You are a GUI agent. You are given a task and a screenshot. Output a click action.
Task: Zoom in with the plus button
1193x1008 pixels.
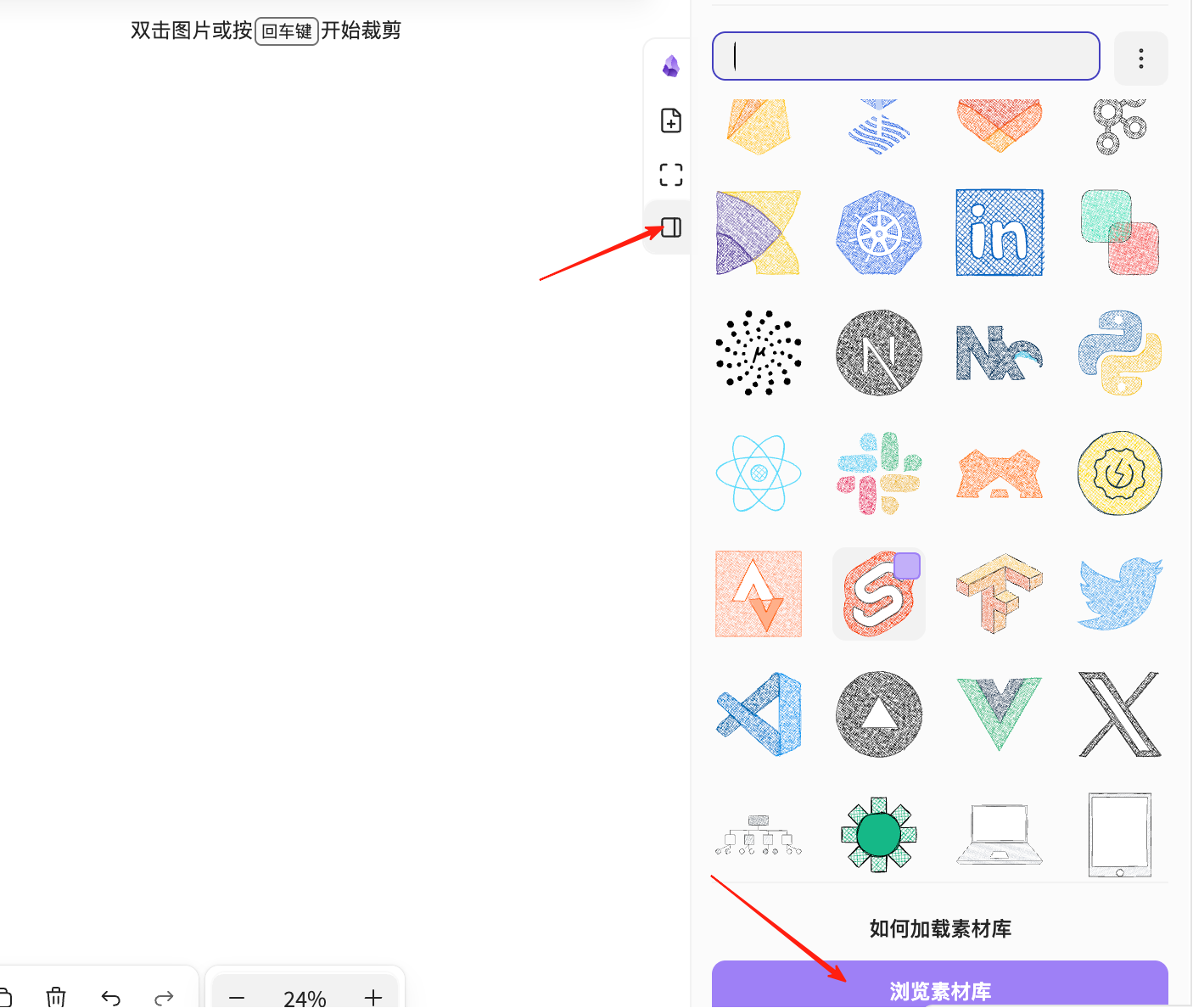373,998
